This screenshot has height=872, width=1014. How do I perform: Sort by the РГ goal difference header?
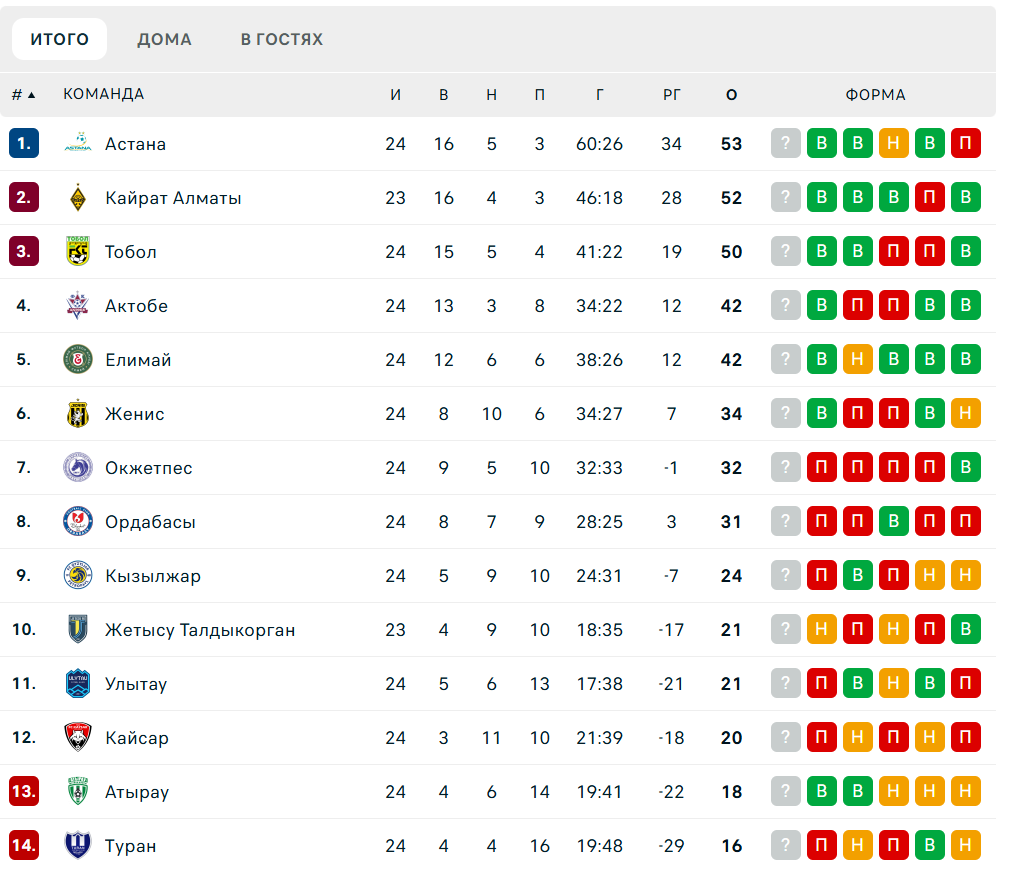(x=672, y=95)
